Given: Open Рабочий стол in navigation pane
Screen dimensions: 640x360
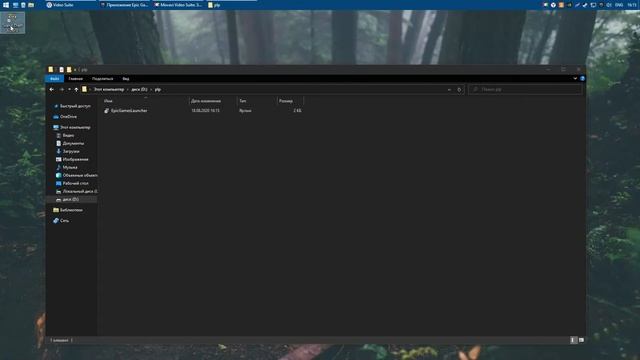Looking at the screenshot, I should click(76, 183).
